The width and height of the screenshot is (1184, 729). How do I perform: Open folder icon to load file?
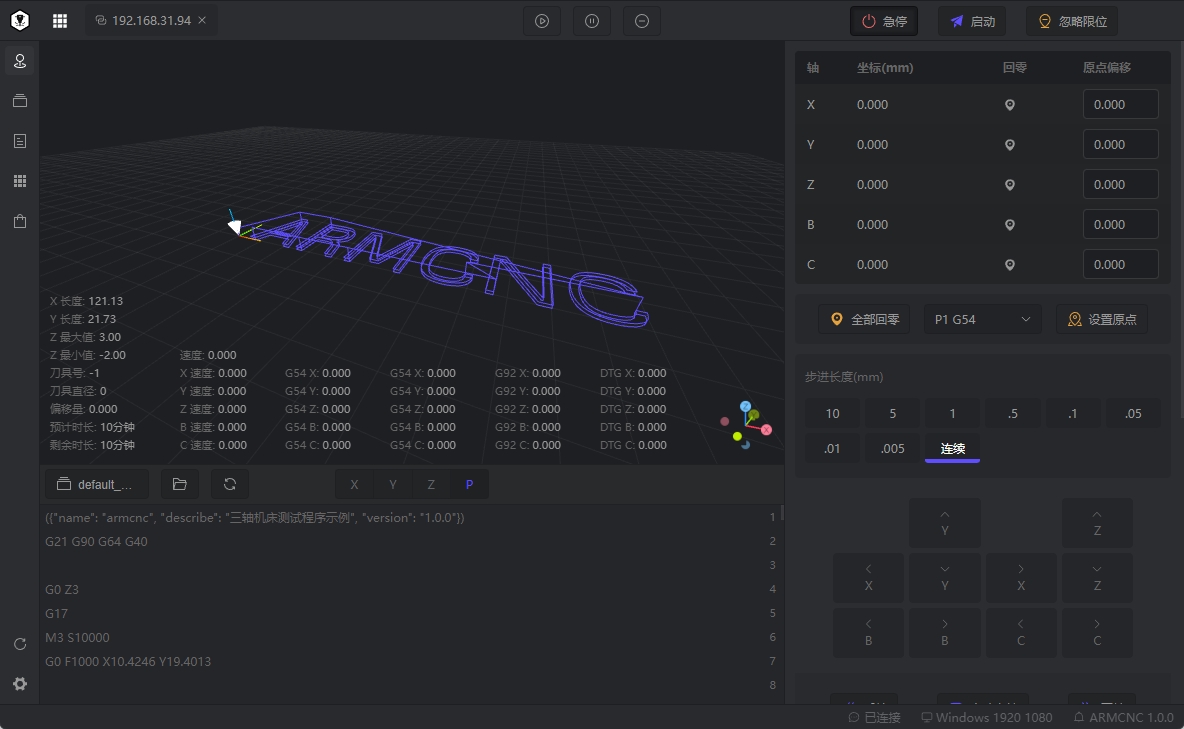click(180, 484)
